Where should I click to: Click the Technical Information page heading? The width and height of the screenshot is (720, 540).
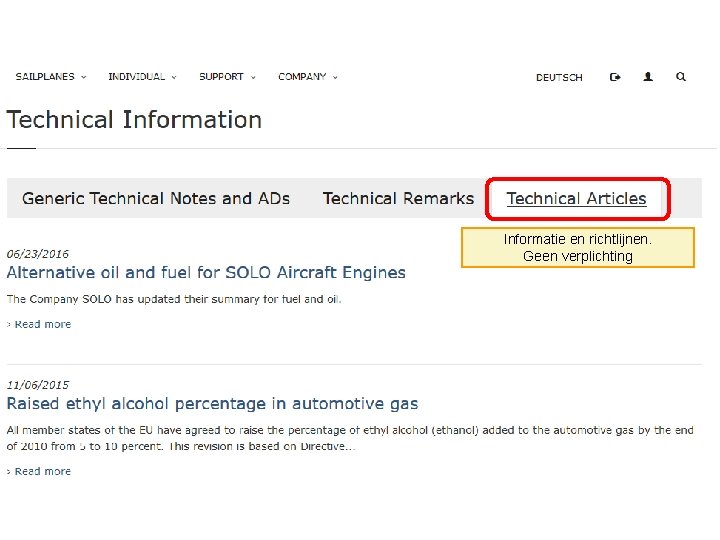tap(134, 120)
